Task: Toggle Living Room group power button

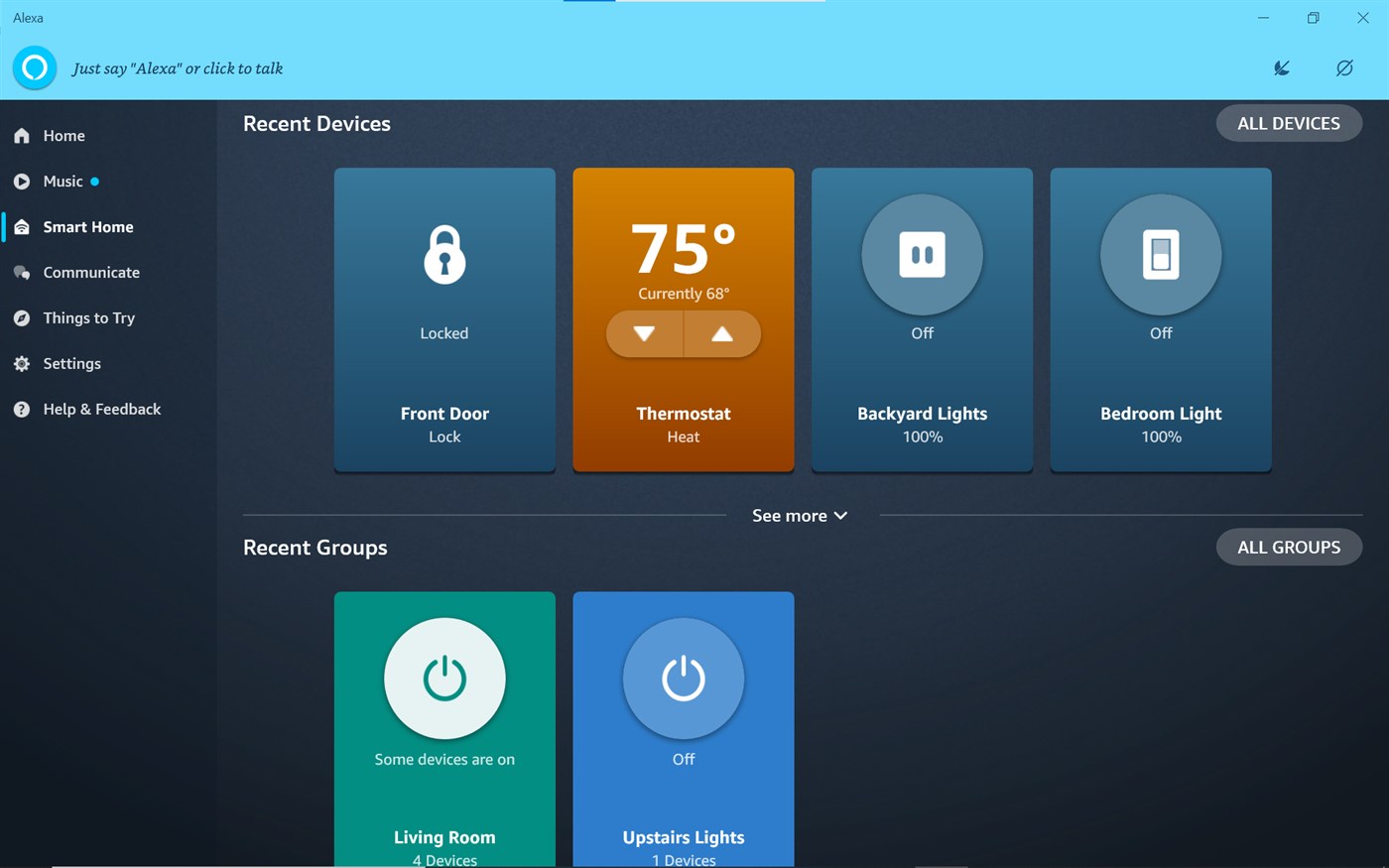Action: point(443,679)
